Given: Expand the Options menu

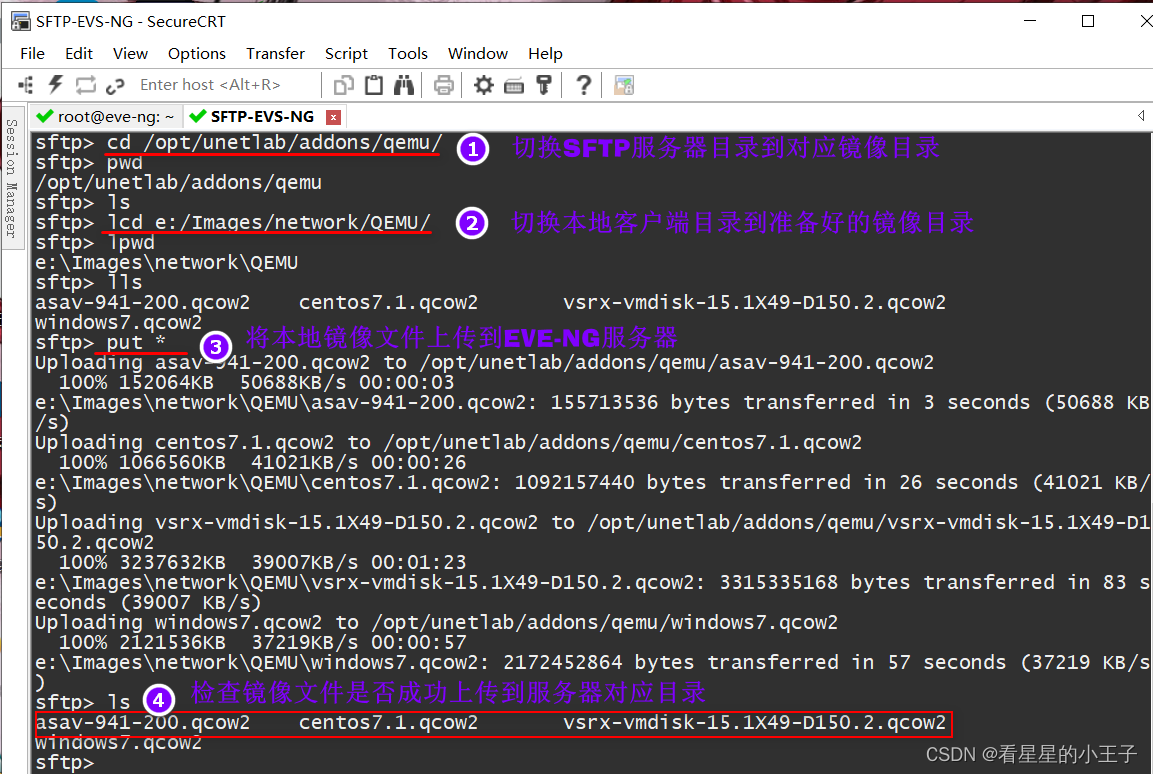Looking at the screenshot, I should pos(196,54).
